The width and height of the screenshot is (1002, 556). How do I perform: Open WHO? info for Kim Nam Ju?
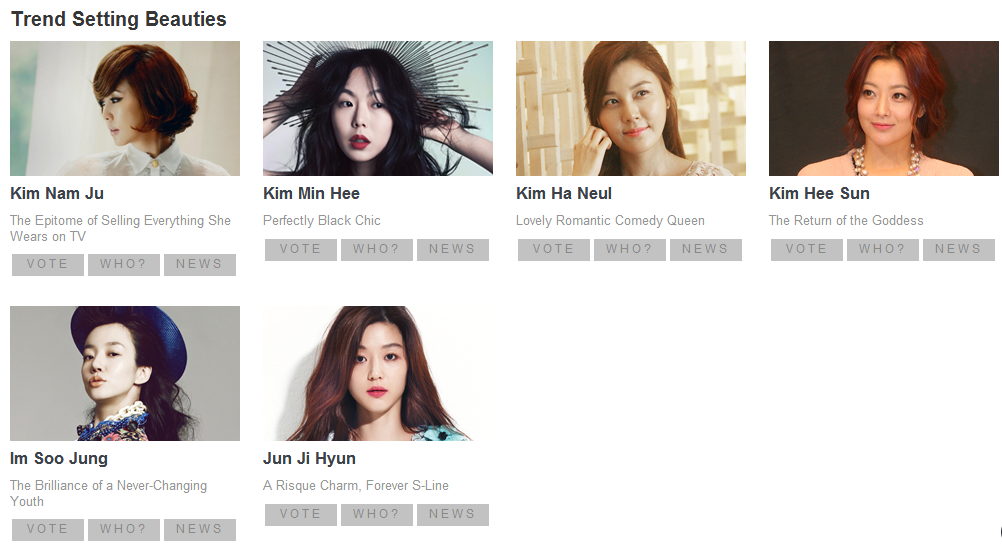[x=124, y=265]
